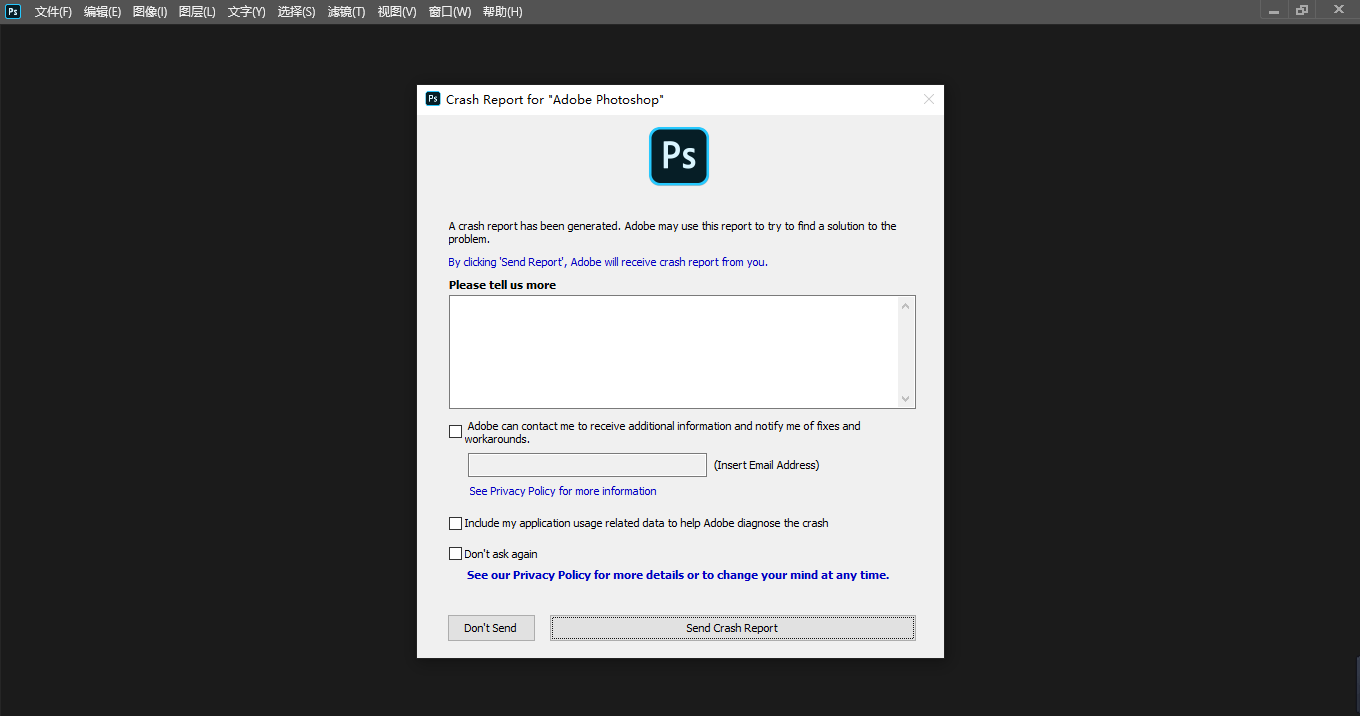Screen dimensions: 1360x716
Task: Open the 图像 menu
Action: tap(149, 12)
